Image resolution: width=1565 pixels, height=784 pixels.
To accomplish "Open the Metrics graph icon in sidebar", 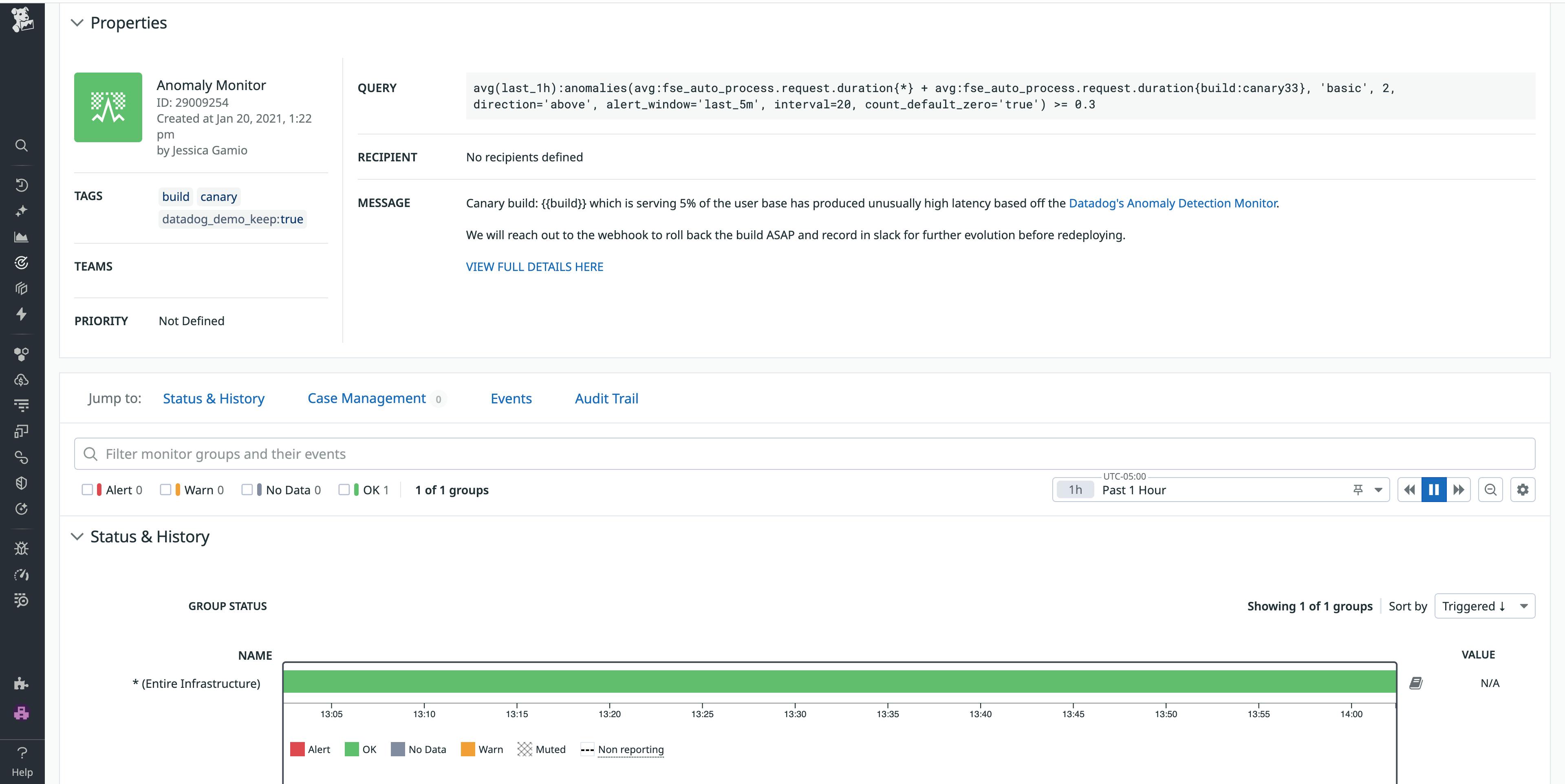I will [x=22, y=238].
